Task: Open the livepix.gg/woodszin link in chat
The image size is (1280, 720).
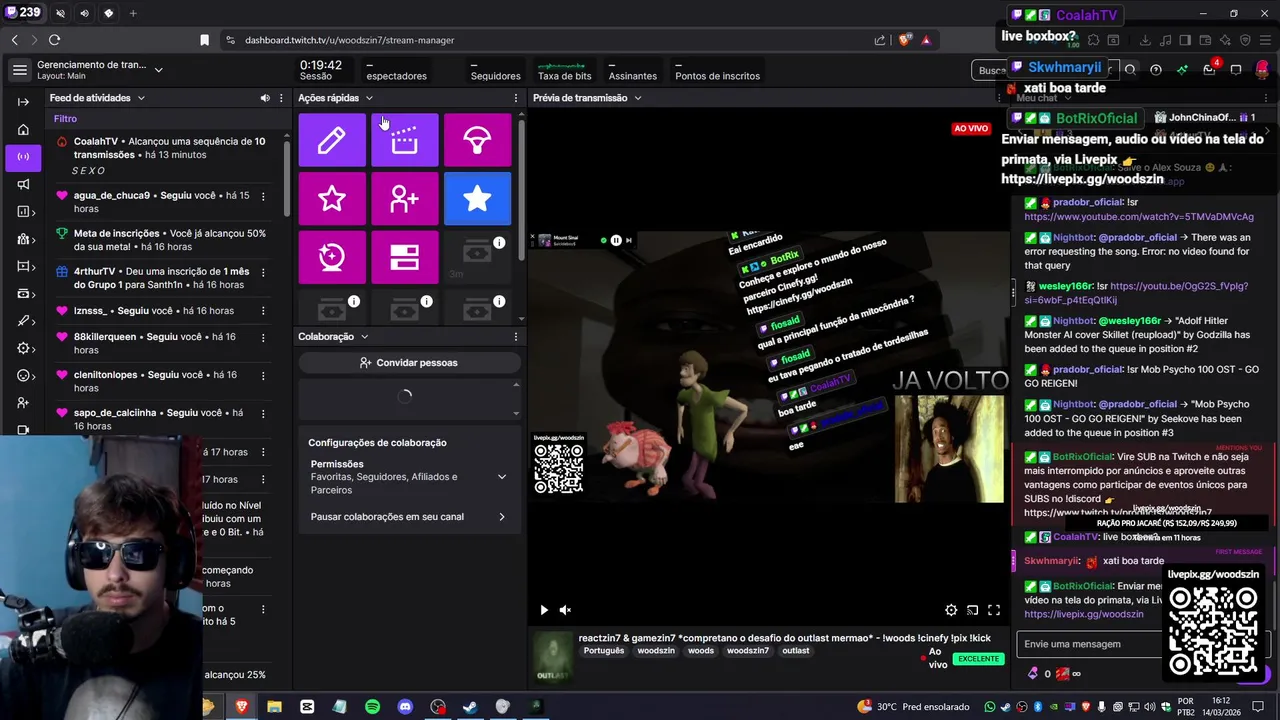Action: coord(1084,614)
